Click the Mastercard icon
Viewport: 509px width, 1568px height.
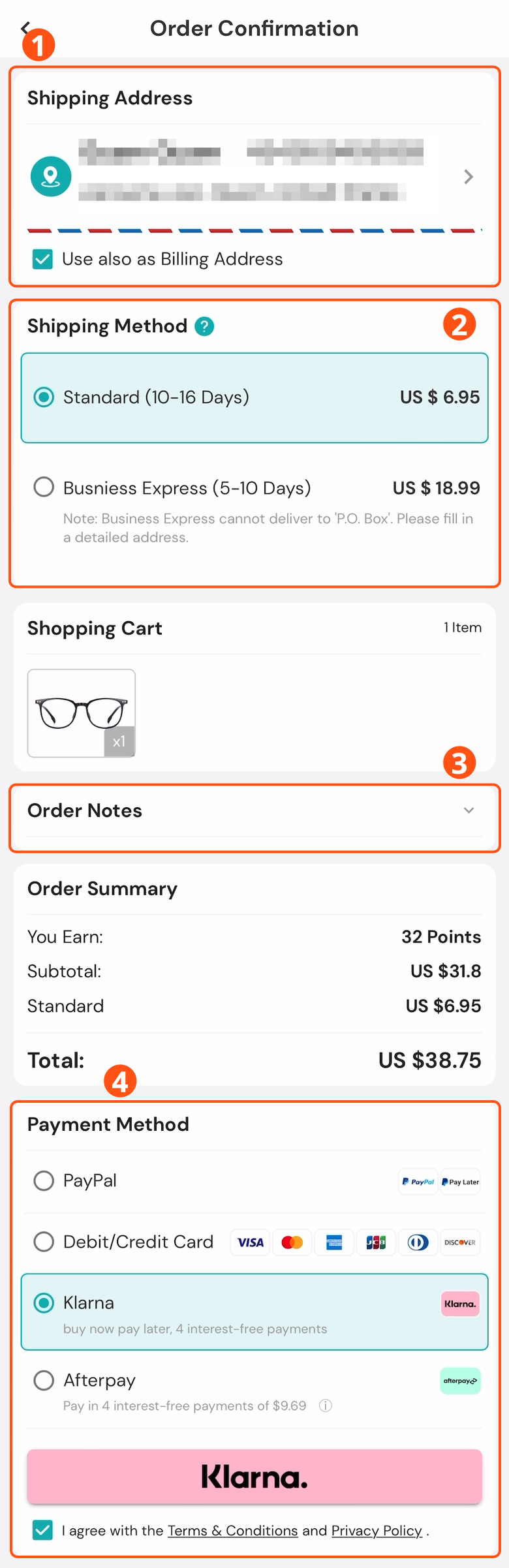pyautogui.click(x=292, y=1242)
